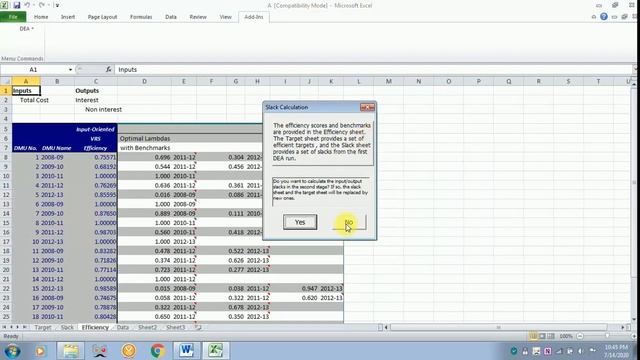Switch to the View ribbon tab
This screenshot has height=360, width=640.
tap(225, 17)
